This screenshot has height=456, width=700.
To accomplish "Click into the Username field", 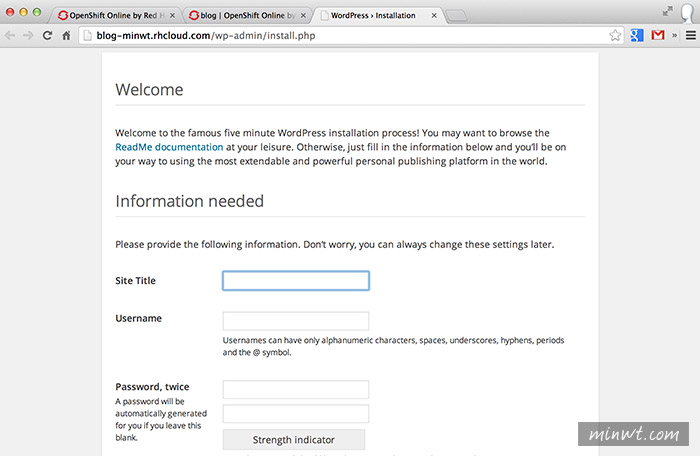I will pyautogui.click(x=296, y=321).
